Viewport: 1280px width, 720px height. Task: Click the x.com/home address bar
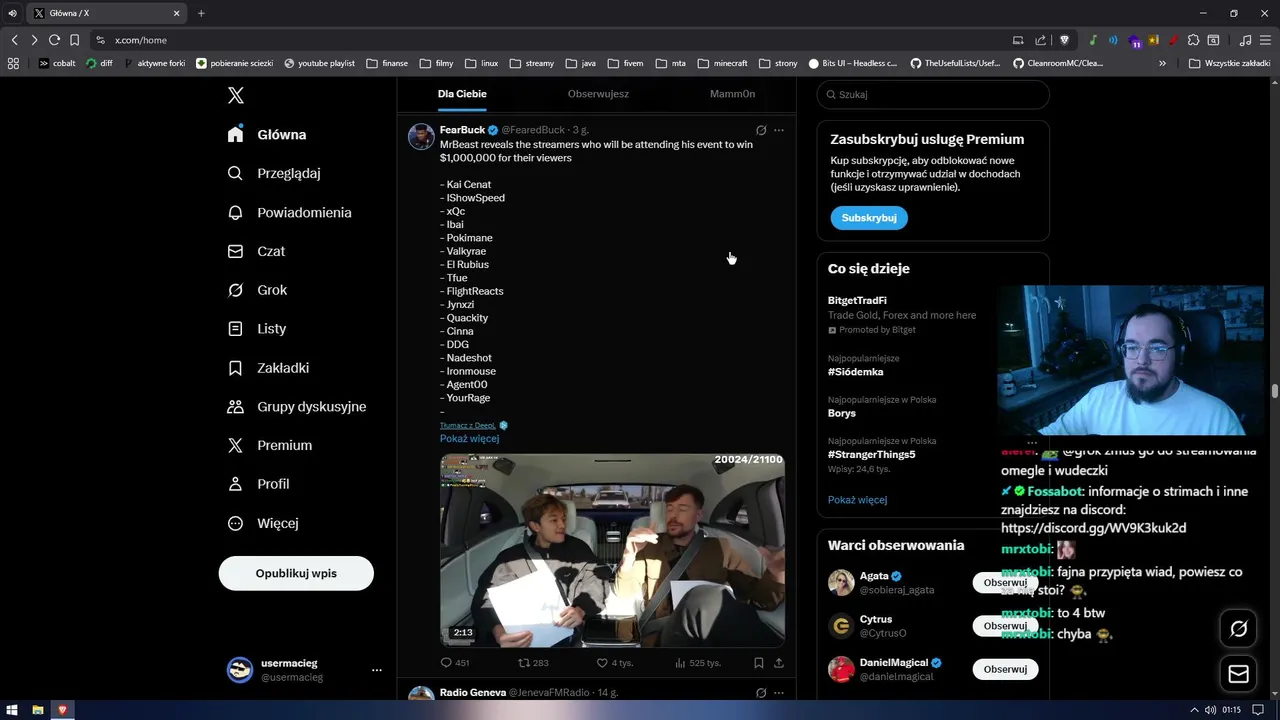point(141,40)
